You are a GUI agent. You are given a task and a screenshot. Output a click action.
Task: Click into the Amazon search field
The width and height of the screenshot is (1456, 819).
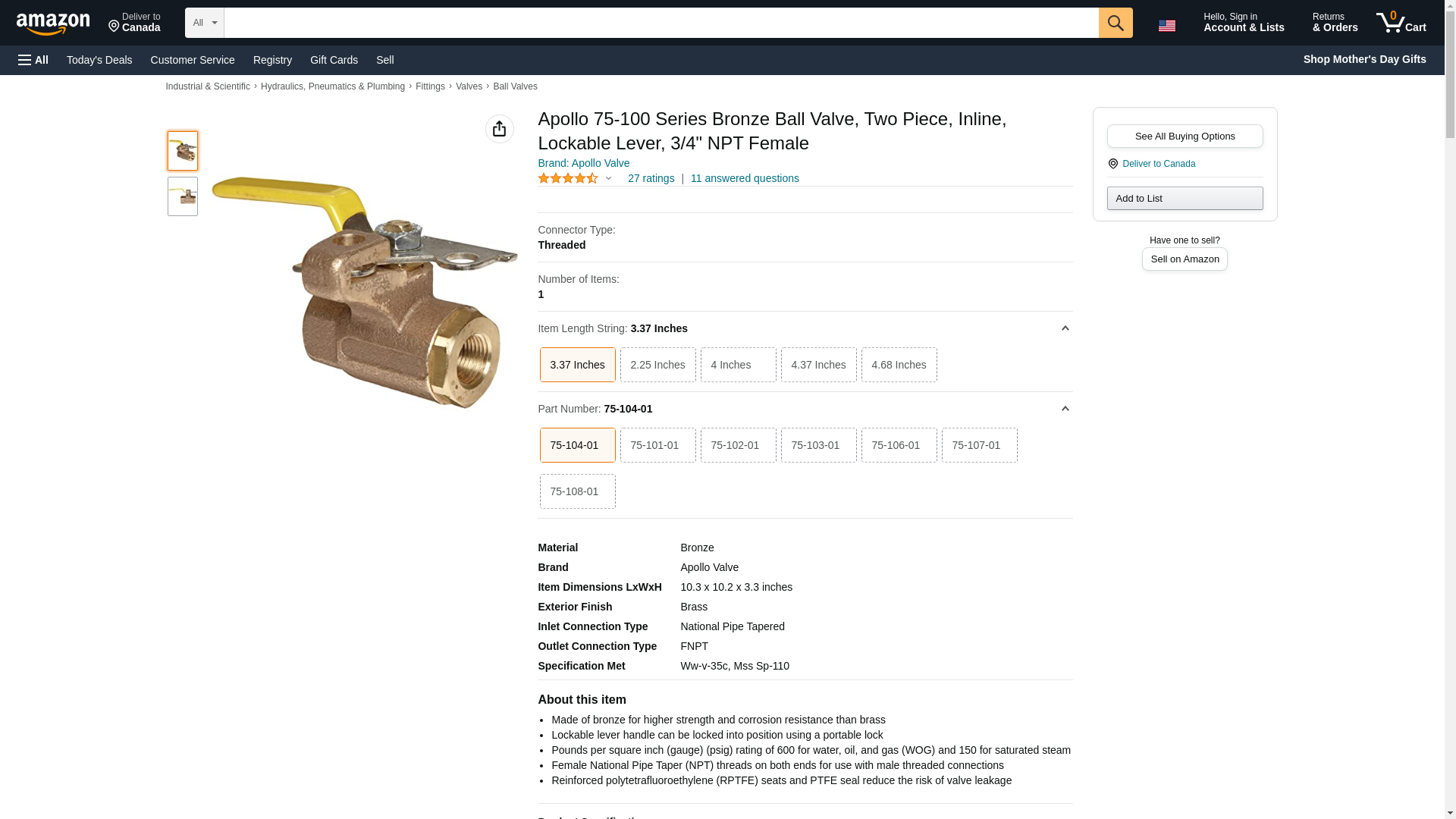[661, 23]
